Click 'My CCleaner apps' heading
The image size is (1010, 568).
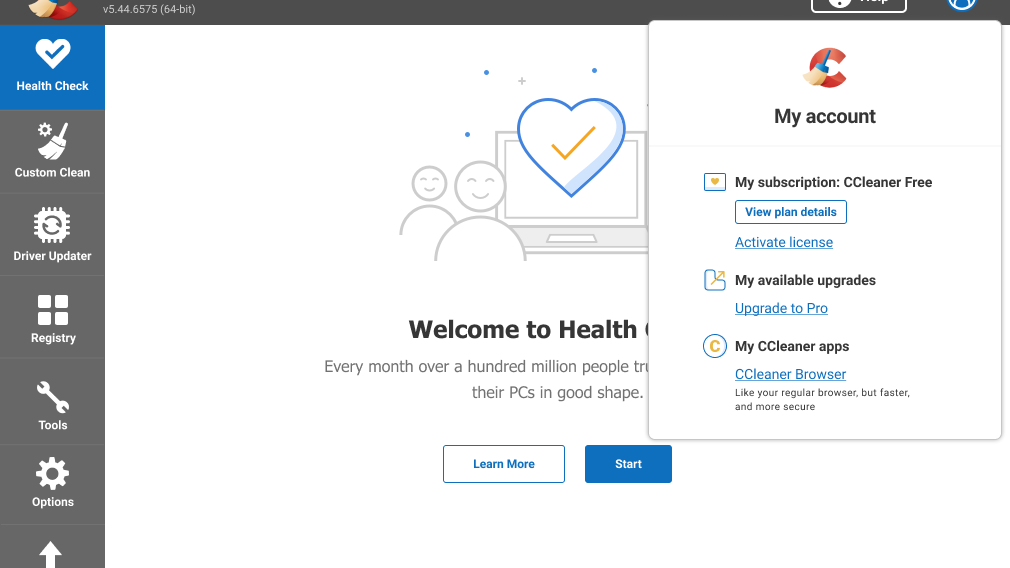792,346
